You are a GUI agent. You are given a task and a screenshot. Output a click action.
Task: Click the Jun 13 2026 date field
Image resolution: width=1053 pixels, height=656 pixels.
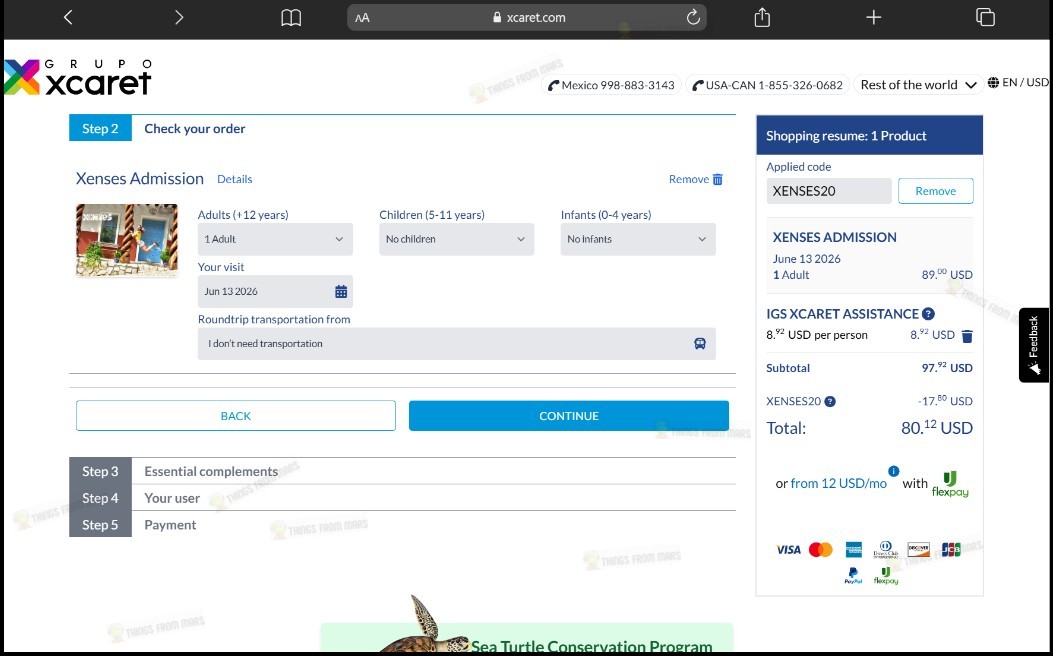coord(275,291)
